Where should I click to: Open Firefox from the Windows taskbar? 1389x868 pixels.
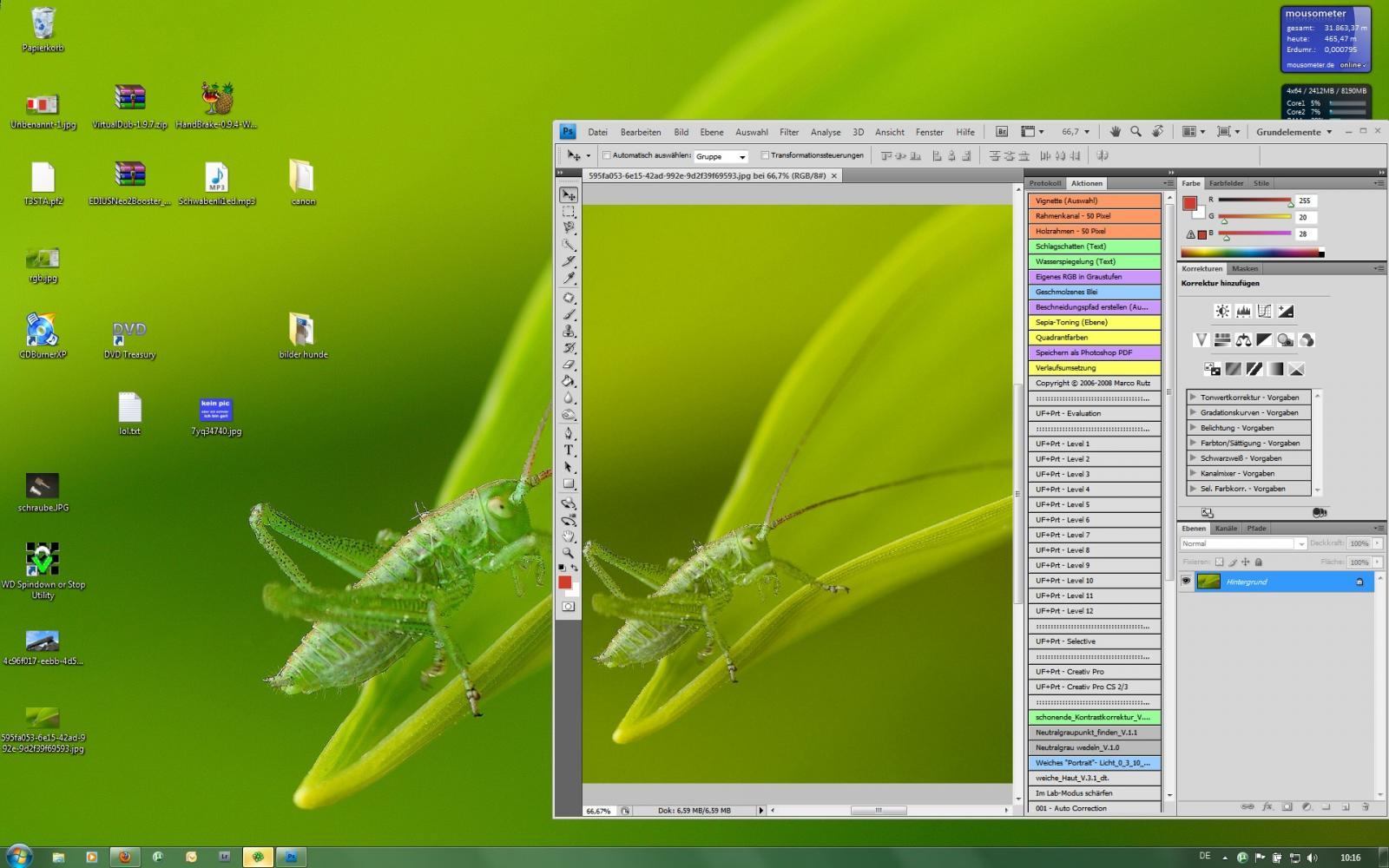[x=125, y=856]
